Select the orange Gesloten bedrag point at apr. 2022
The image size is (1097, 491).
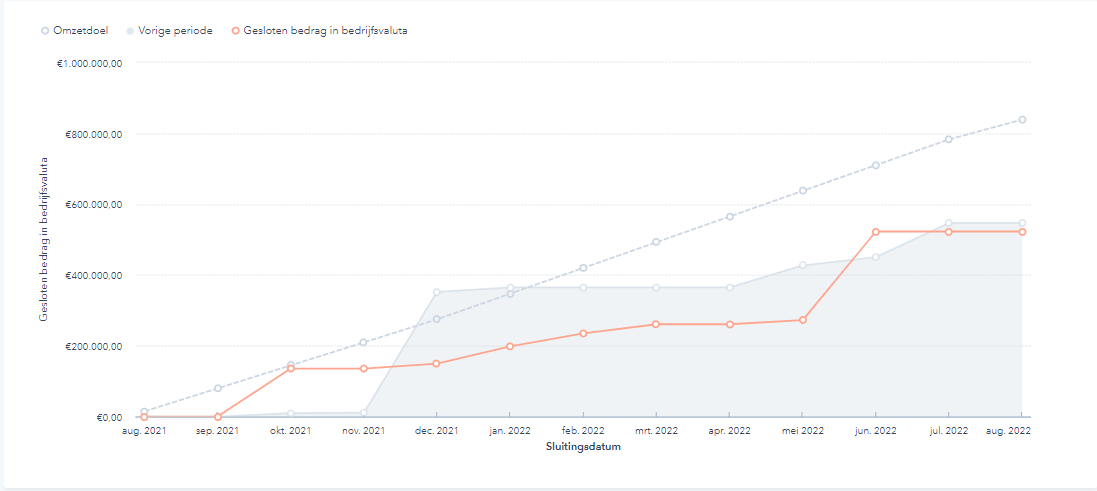pyautogui.click(x=730, y=325)
